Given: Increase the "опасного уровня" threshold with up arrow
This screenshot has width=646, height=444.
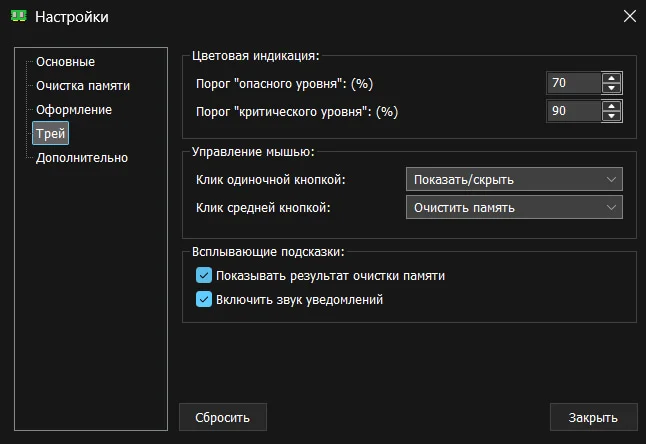Looking at the screenshot, I should tap(612, 78).
